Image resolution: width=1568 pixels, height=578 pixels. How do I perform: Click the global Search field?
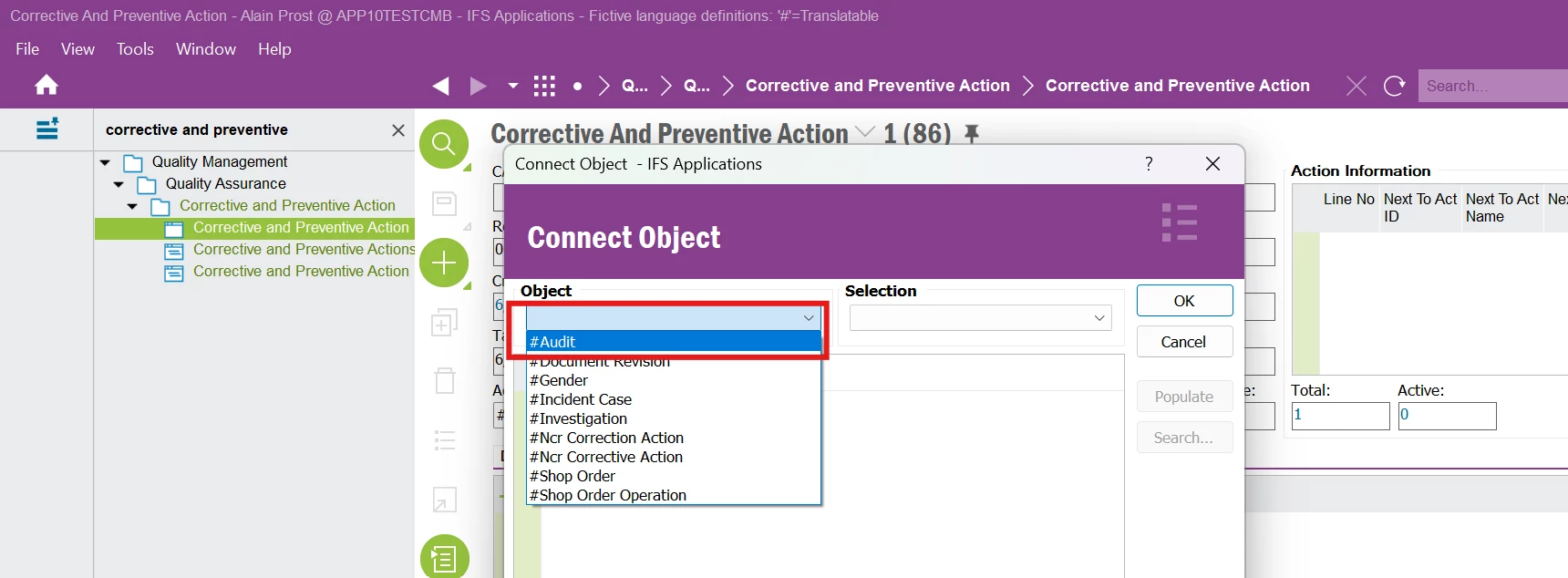click(x=1493, y=86)
